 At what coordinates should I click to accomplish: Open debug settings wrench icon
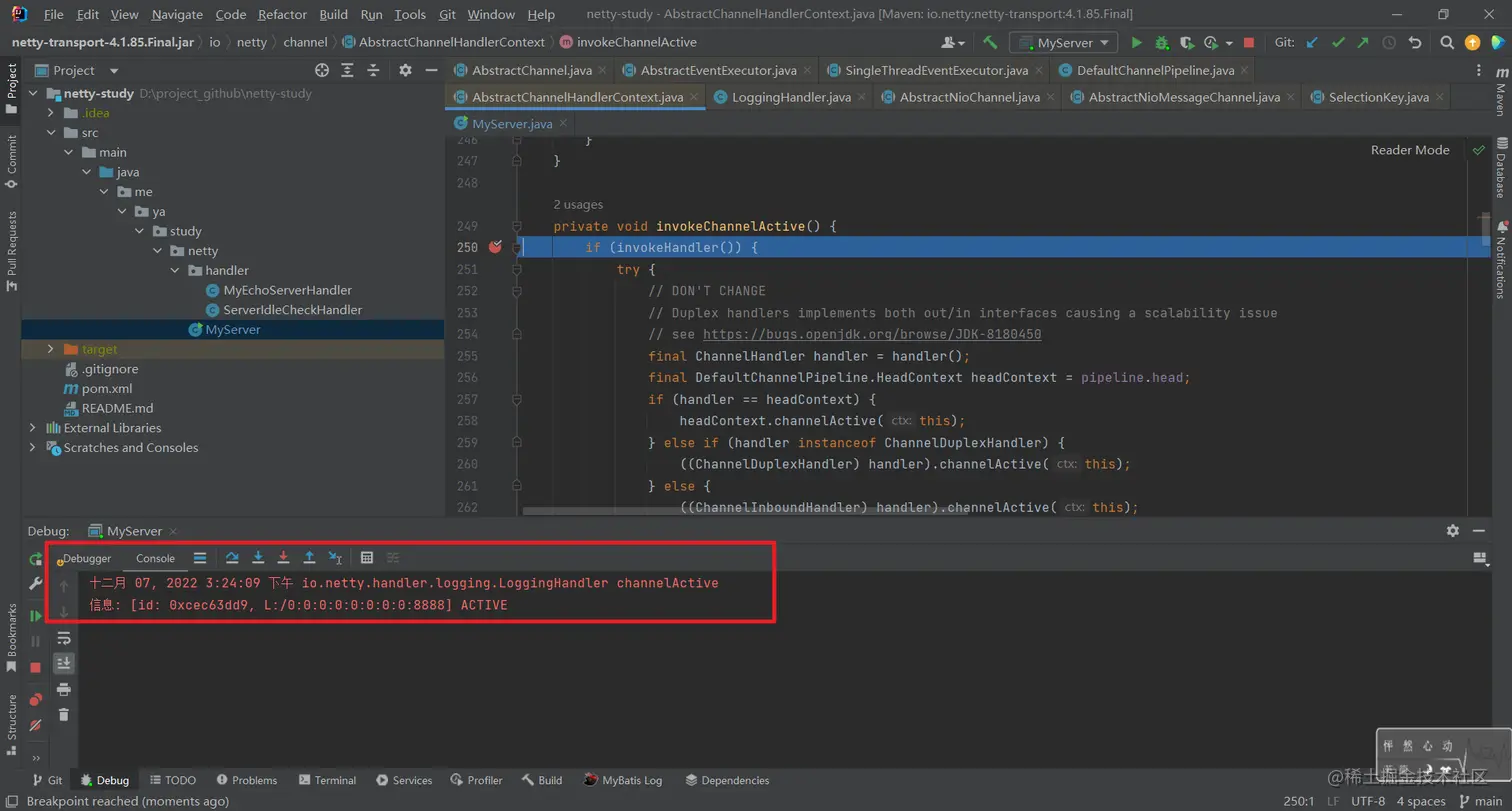[x=36, y=584]
